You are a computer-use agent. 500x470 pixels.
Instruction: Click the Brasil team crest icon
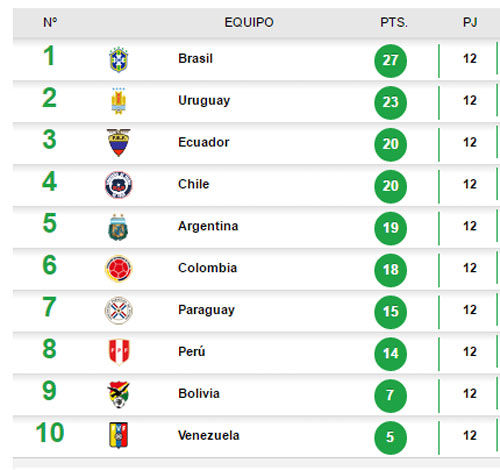pos(119,60)
